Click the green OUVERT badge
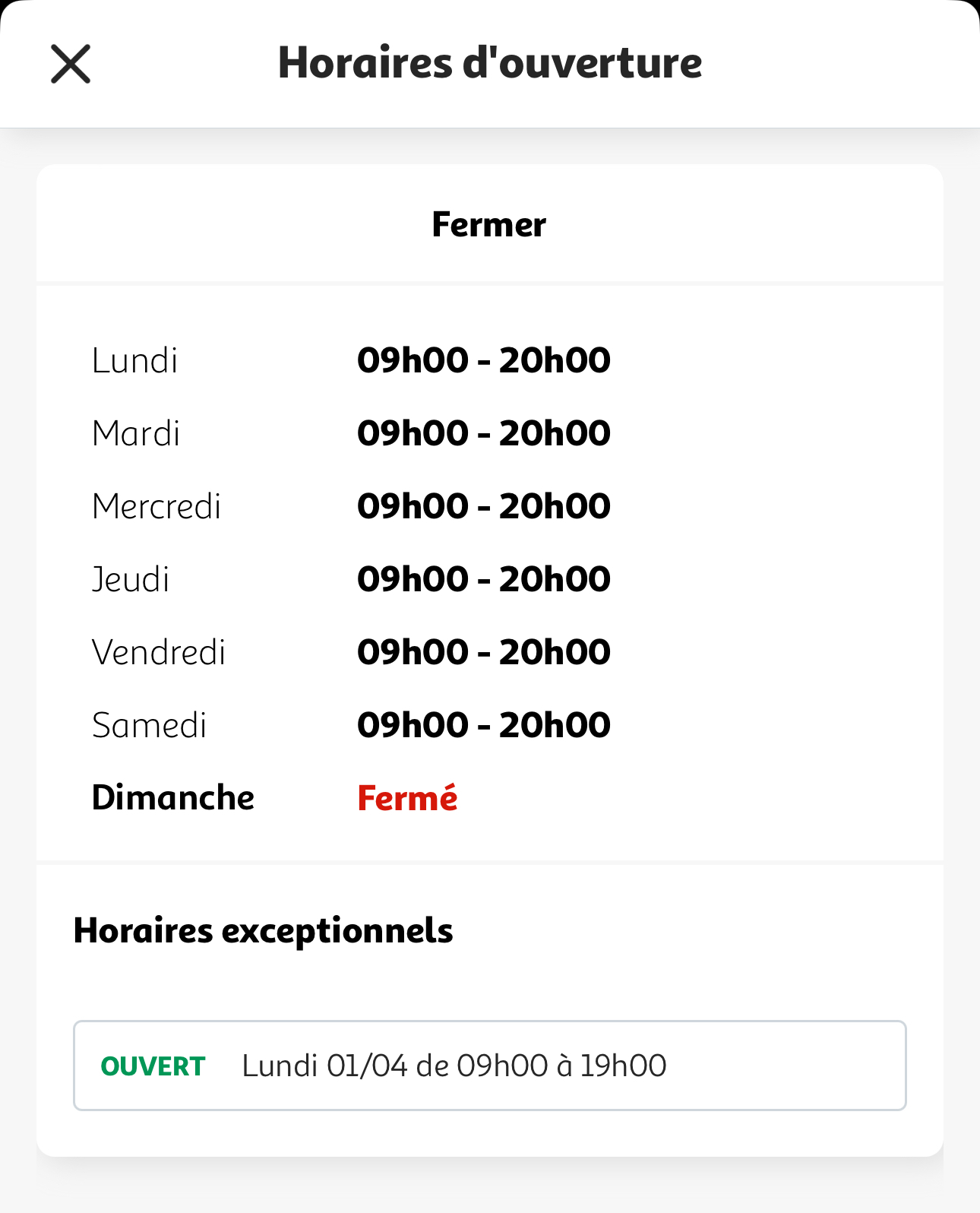This screenshot has width=980, height=1213. (x=153, y=1066)
